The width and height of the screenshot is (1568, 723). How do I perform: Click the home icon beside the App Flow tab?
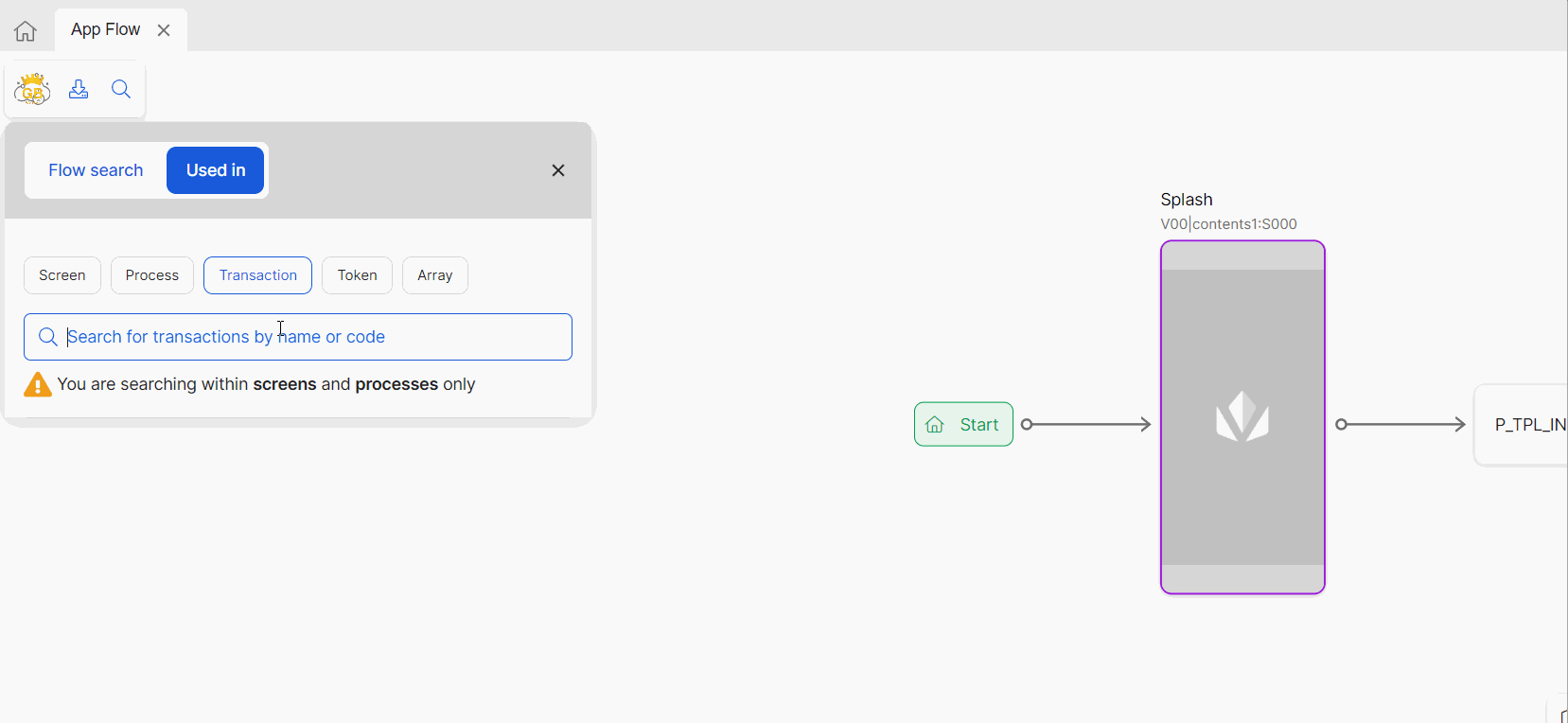pos(26,31)
